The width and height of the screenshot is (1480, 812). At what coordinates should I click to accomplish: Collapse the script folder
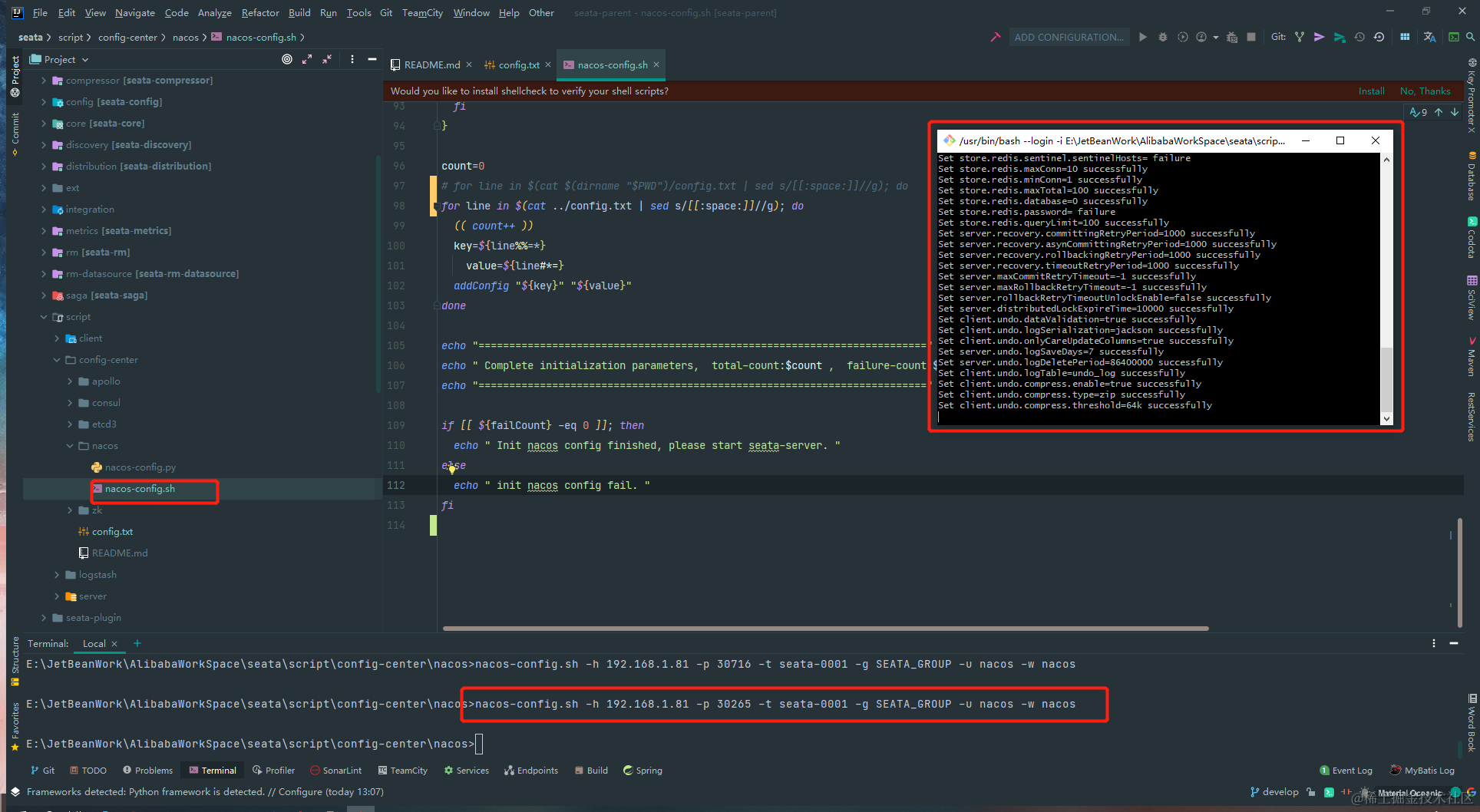tap(44, 317)
